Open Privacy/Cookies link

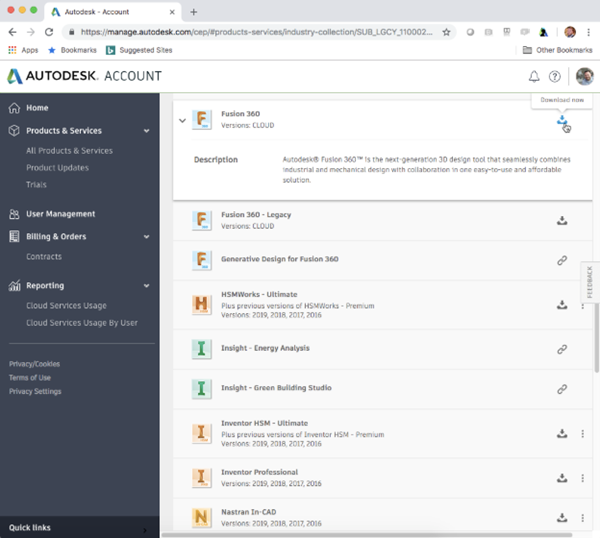(34, 364)
